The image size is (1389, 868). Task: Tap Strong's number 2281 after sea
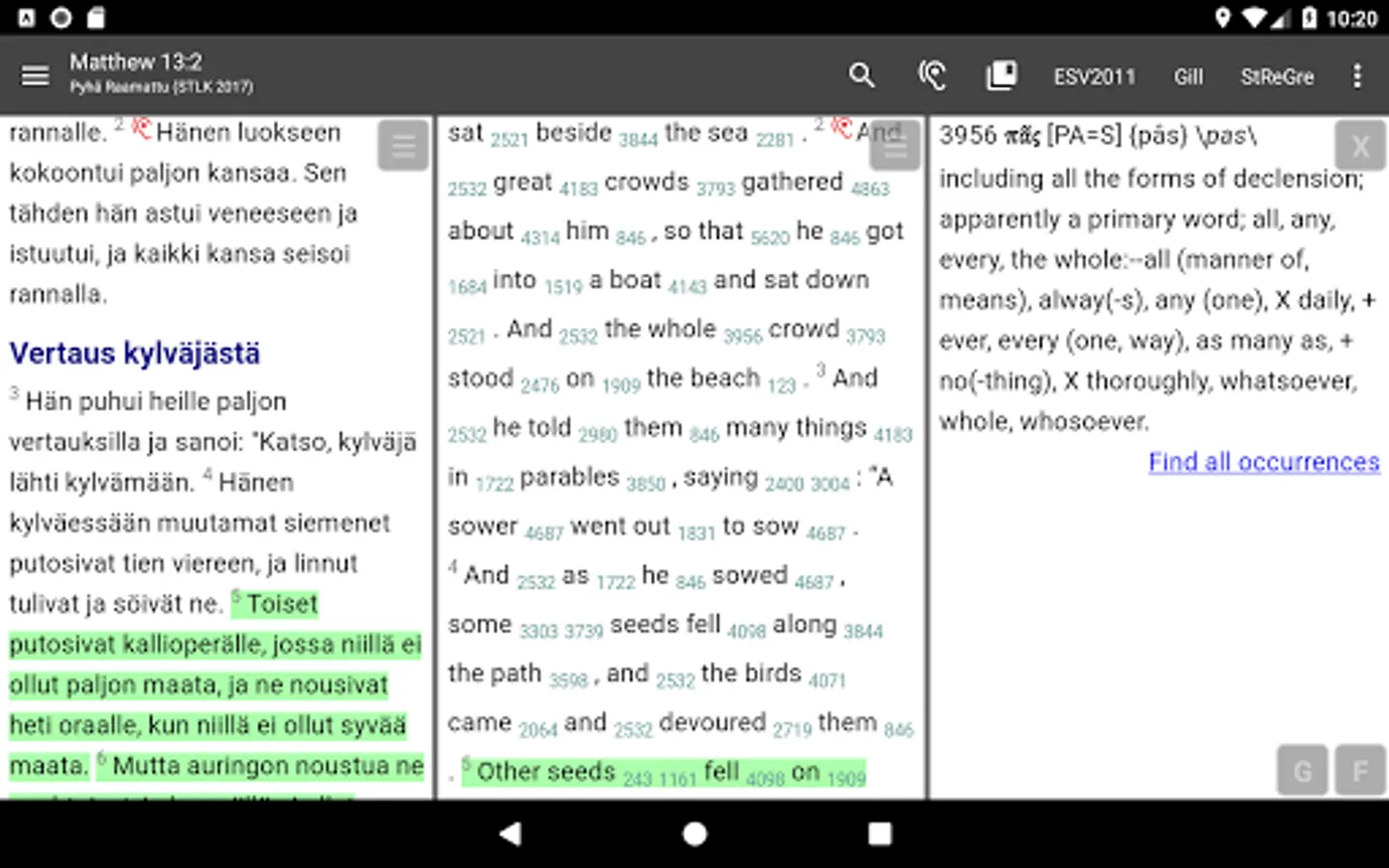tap(775, 140)
